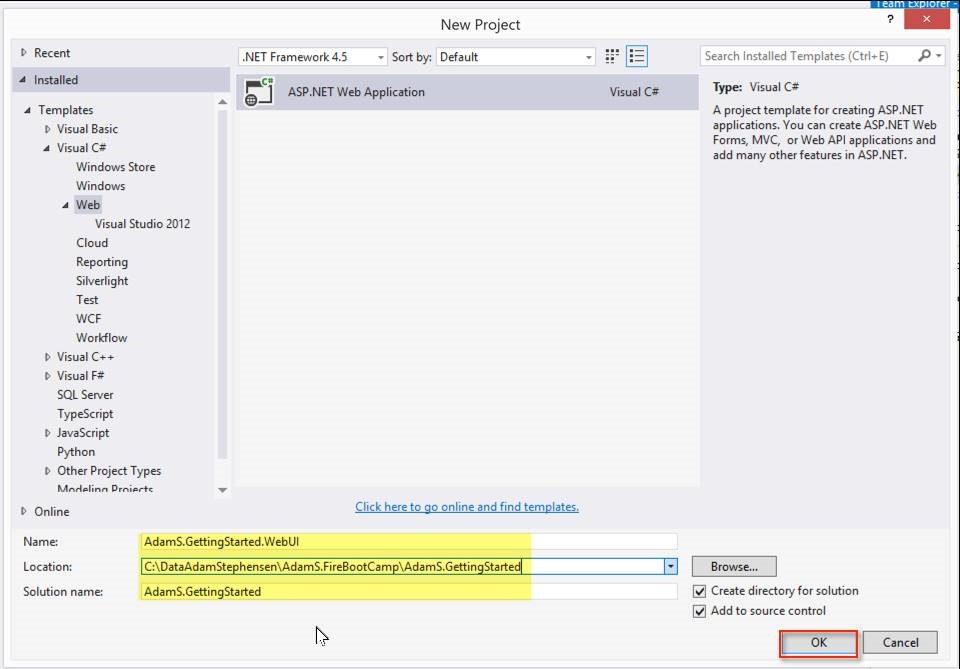Open the Location path dropdown arrow
960x669 pixels.
point(670,566)
